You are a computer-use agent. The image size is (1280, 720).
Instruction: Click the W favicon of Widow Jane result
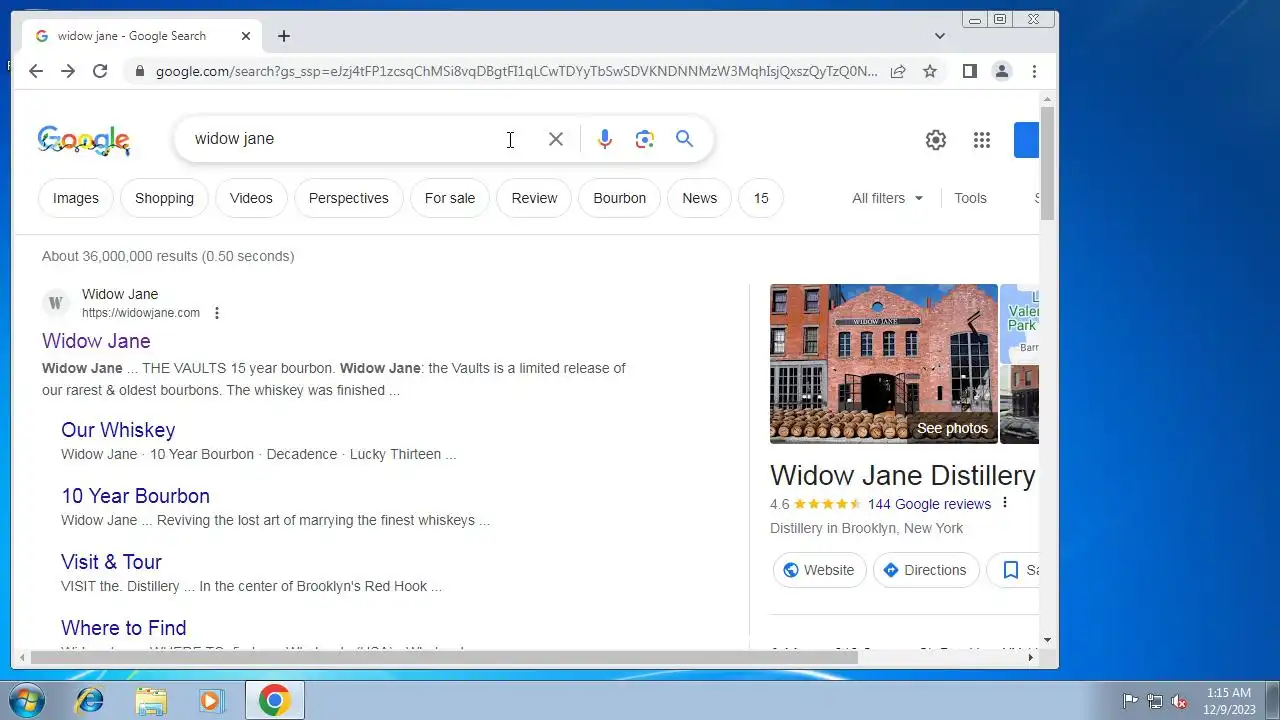(x=56, y=302)
